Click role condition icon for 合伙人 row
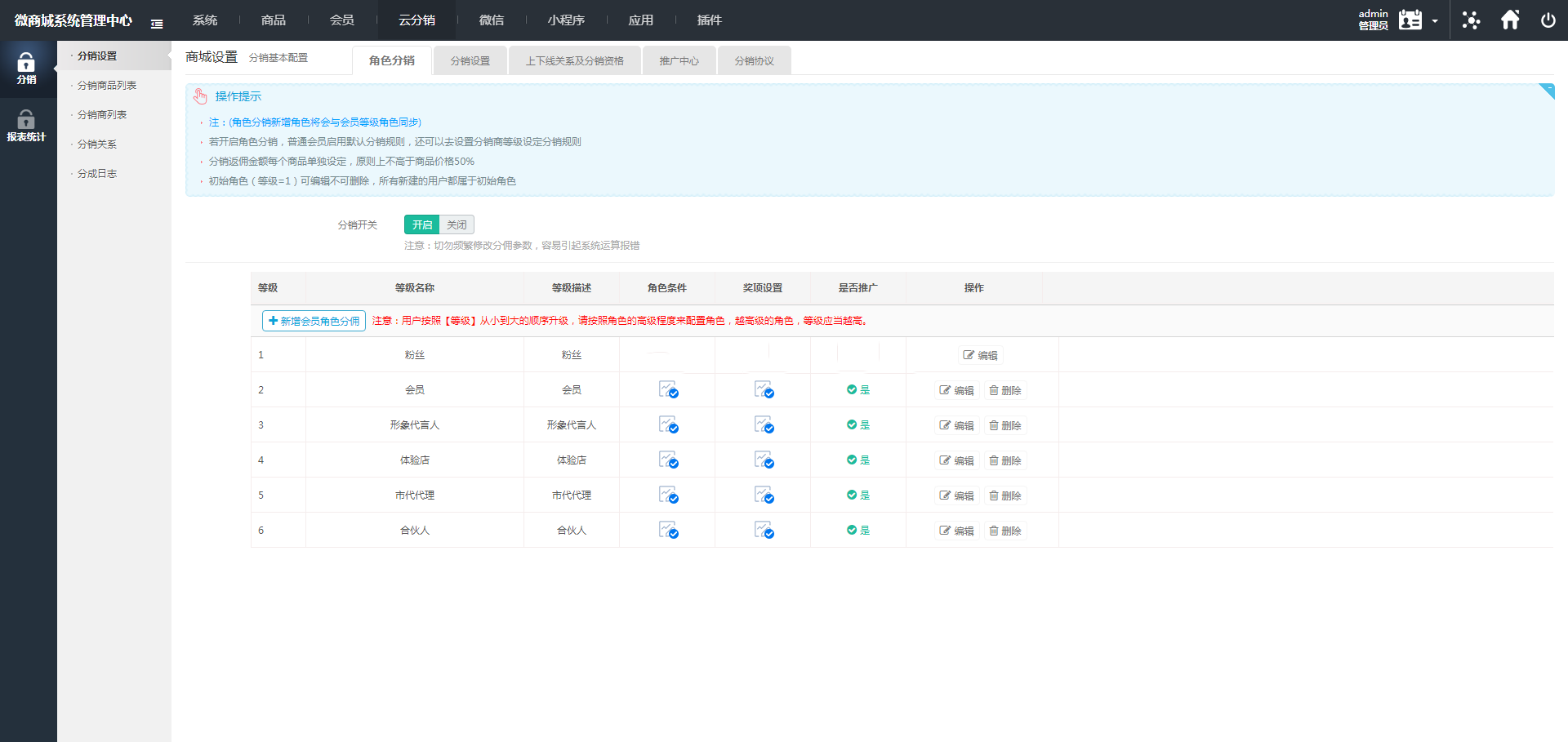 coord(668,531)
